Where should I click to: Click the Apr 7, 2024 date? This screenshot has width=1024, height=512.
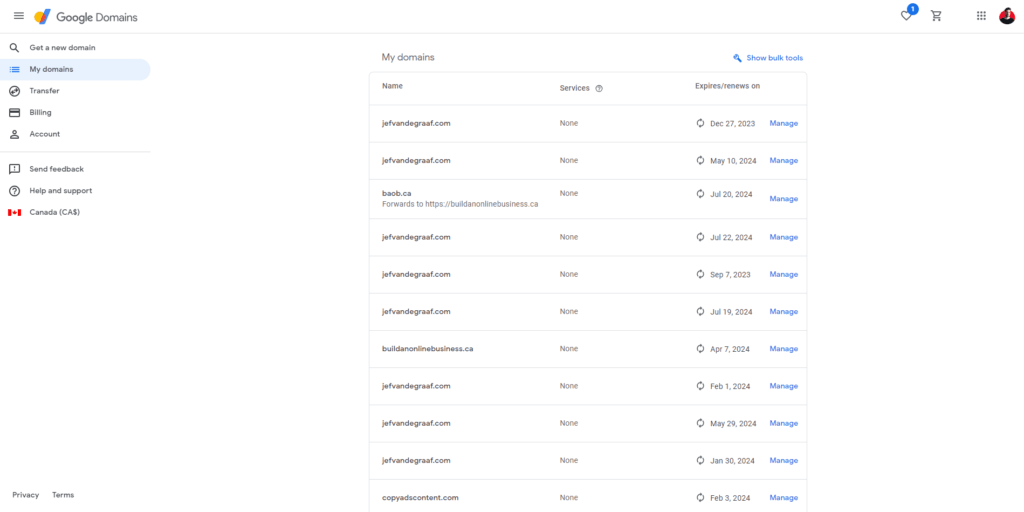tap(730, 349)
